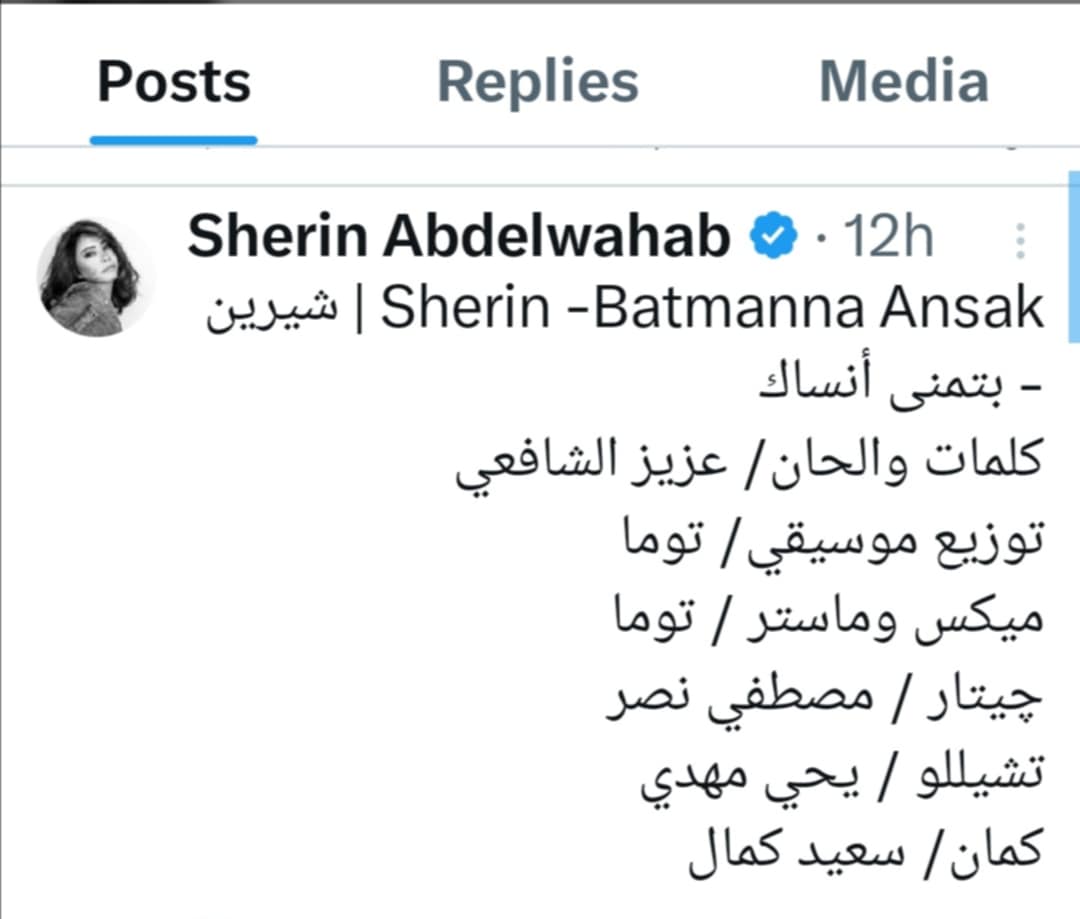The image size is (1080, 919).
Task: Click the blue verified badge
Action: click(775, 238)
